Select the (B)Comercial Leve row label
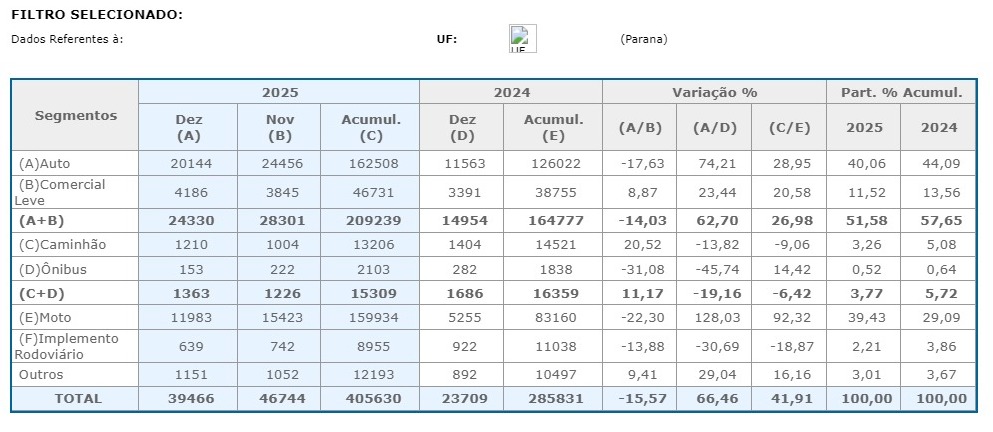The height and width of the screenshot is (432, 993). (x=61, y=191)
